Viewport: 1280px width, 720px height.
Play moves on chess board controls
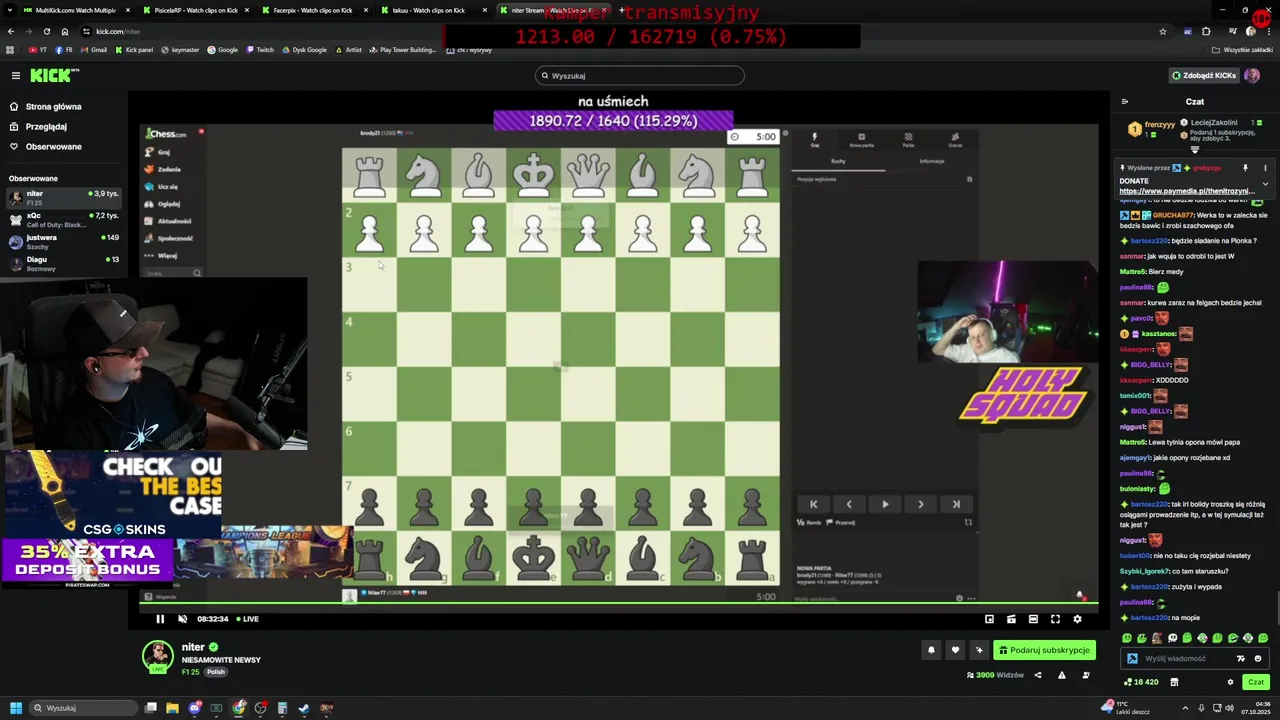(885, 505)
